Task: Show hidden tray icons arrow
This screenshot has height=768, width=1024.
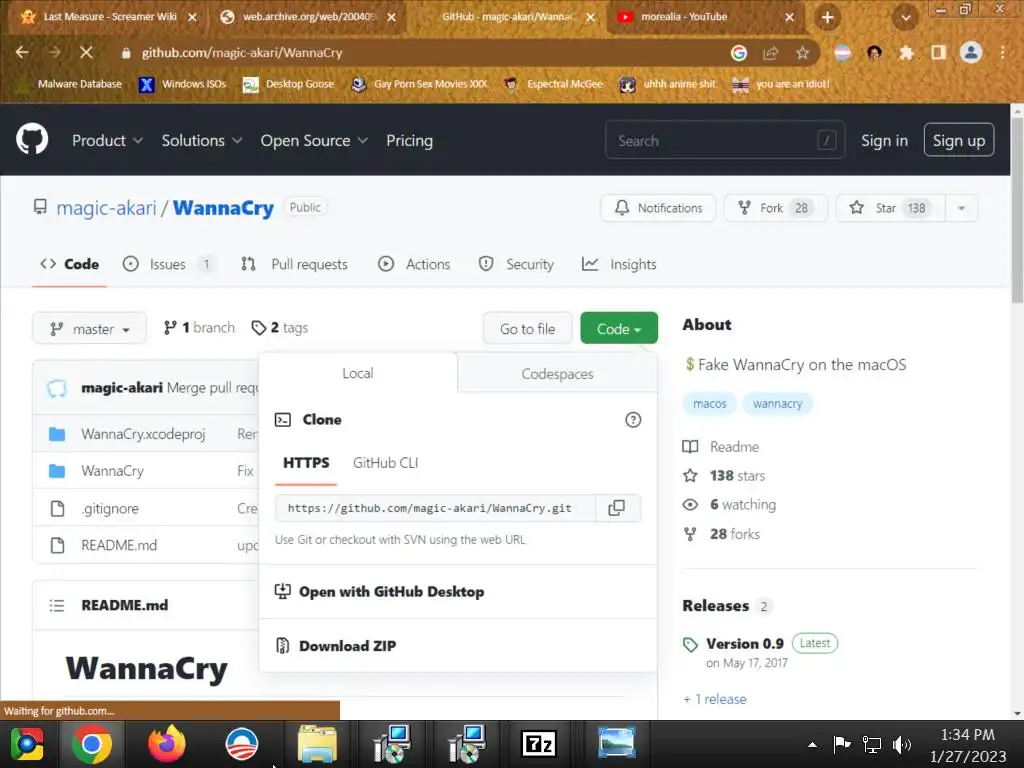Action: (812, 744)
